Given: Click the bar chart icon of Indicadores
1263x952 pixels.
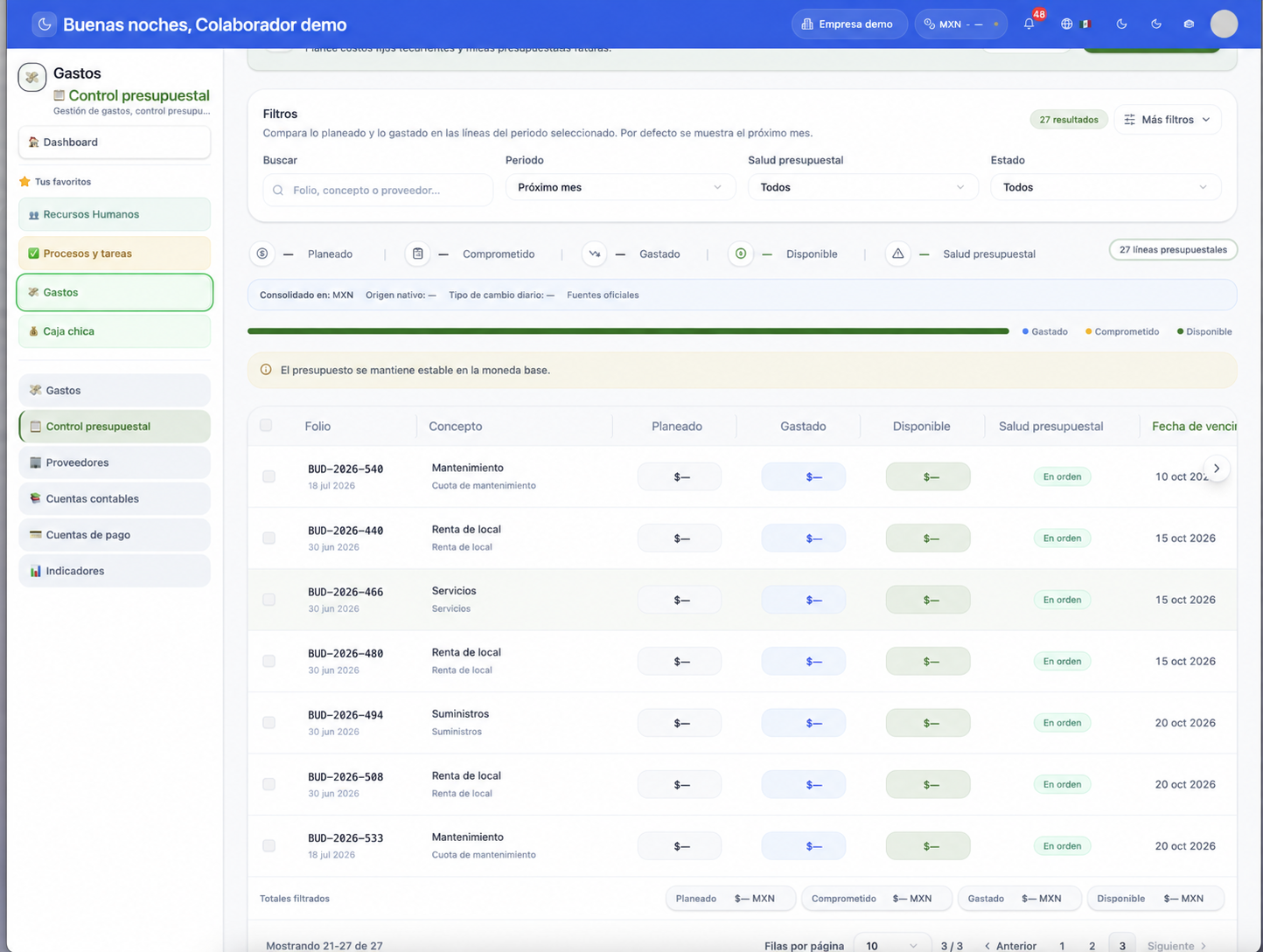Looking at the screenshot, I should [36, 571].
